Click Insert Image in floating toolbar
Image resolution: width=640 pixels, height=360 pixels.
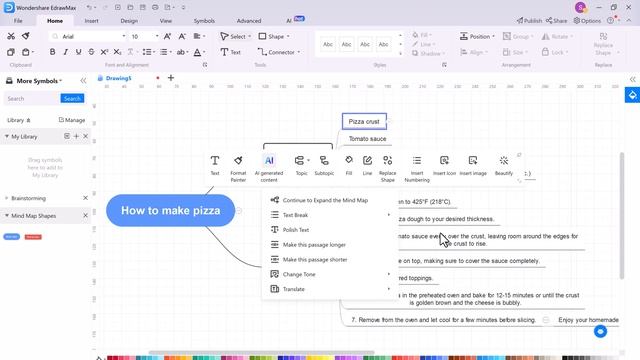point(473,165)
